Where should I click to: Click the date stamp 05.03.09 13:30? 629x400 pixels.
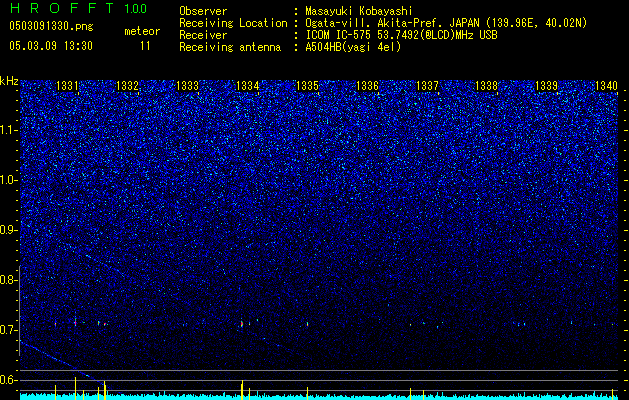[51, 46]
